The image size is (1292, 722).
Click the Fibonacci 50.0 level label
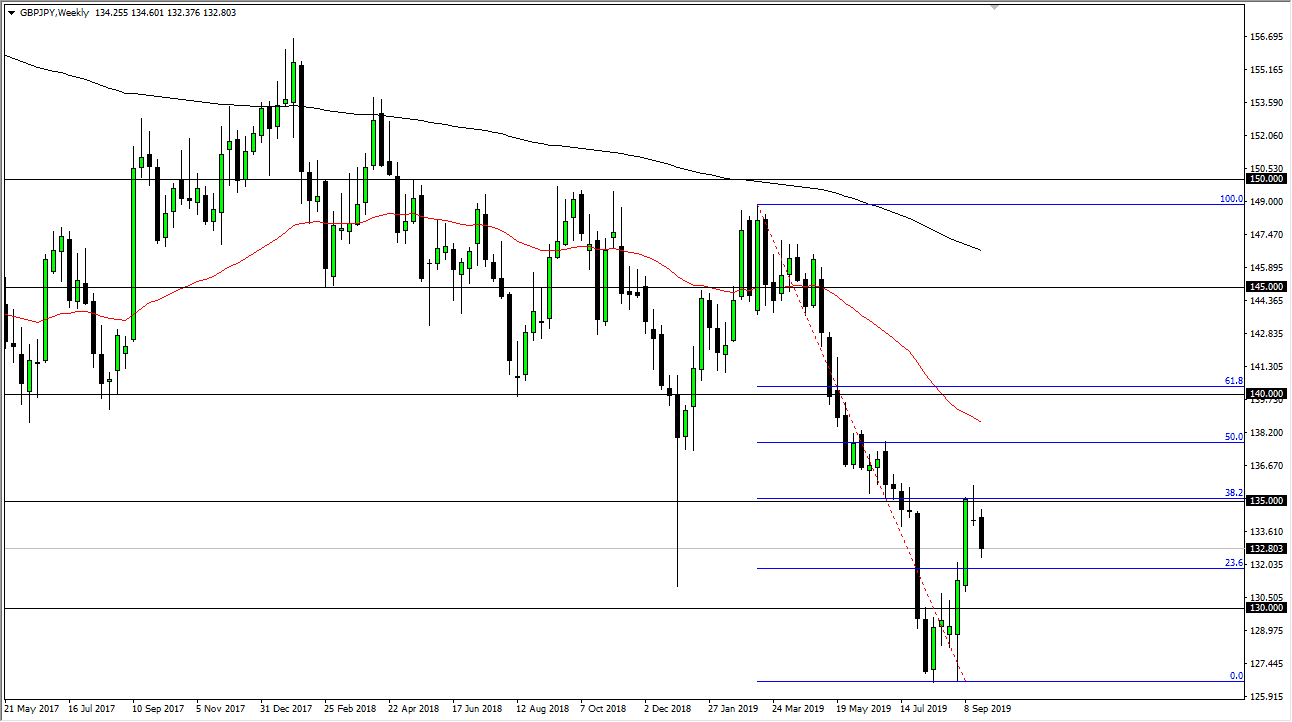tap(1233, 437)
